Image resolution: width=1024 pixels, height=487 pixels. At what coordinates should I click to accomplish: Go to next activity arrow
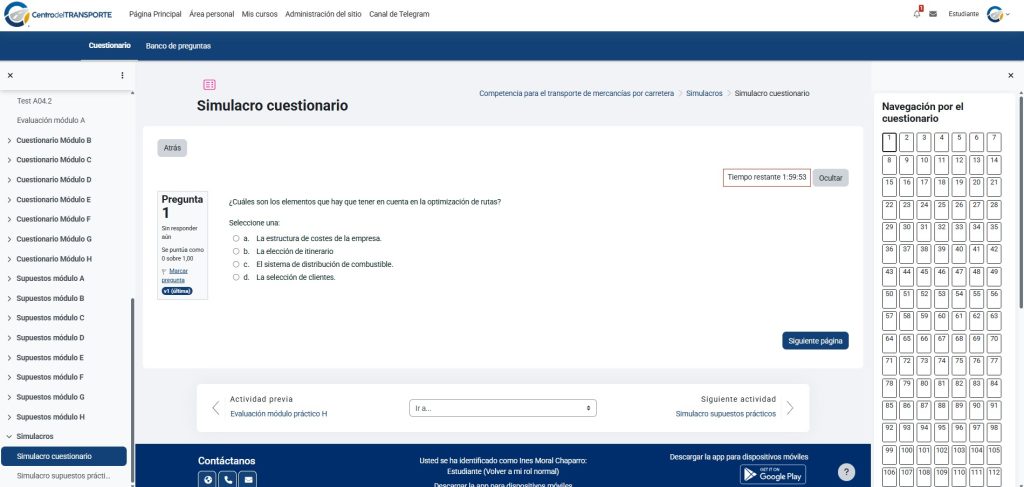click(x=790, y=408)
